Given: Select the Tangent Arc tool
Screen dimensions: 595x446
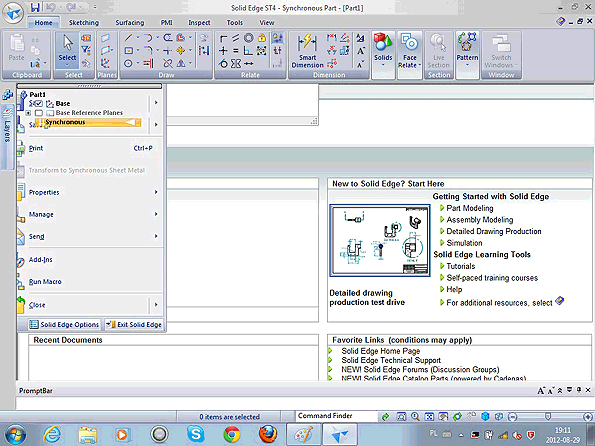Looking at the screenshot, I should click(x=148, y=38).
